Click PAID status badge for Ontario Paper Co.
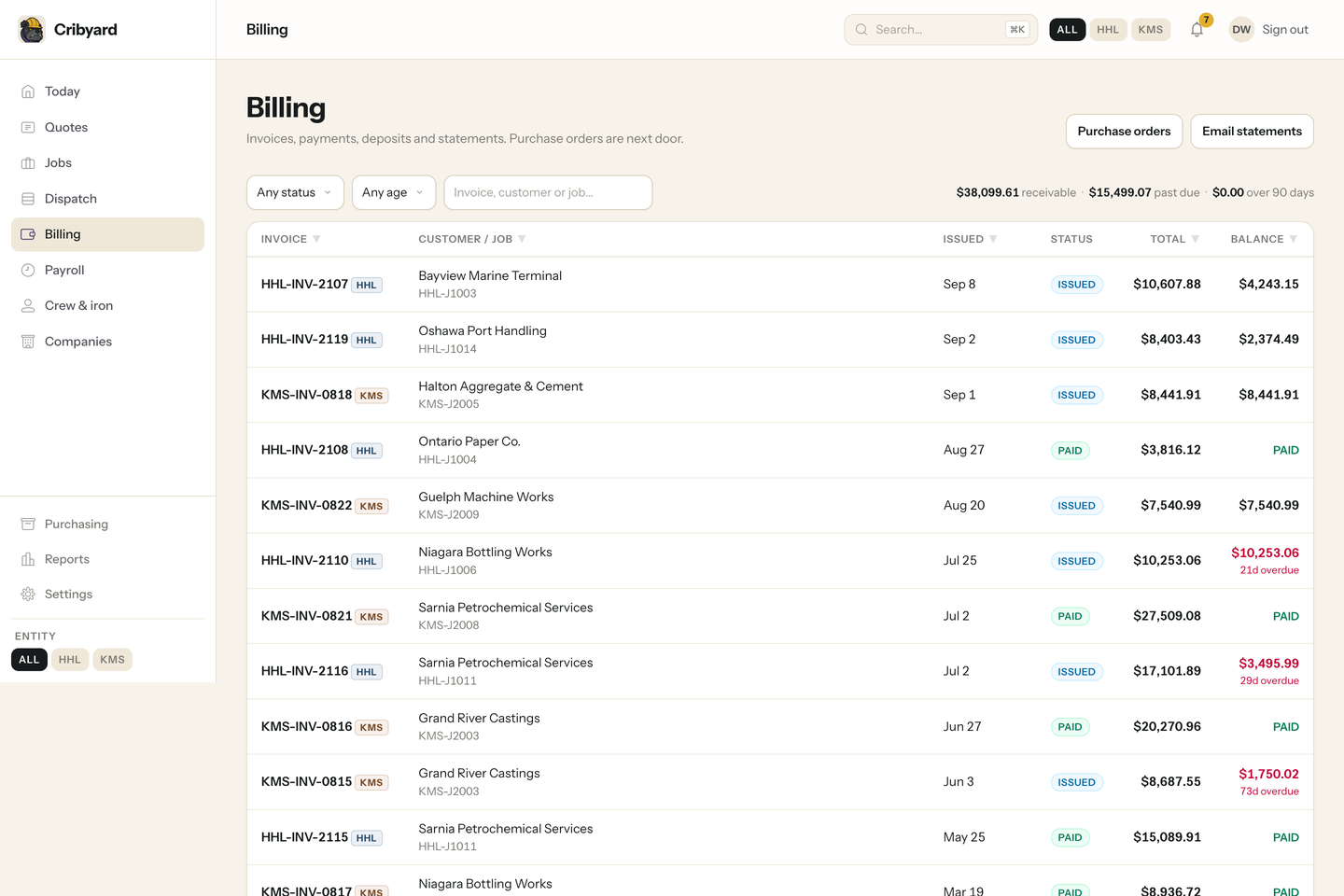This screenshot has width=1344, height=896. [1070, 451]
